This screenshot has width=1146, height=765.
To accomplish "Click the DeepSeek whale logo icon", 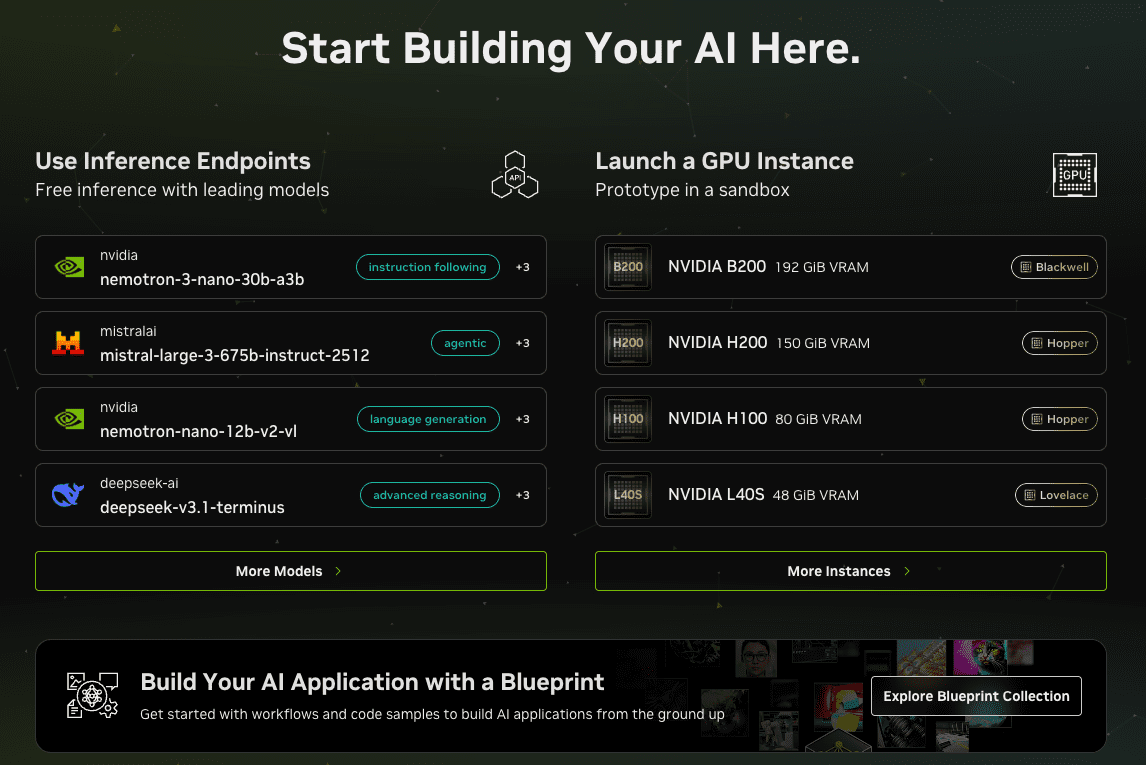I will click(x=66, y=494).
